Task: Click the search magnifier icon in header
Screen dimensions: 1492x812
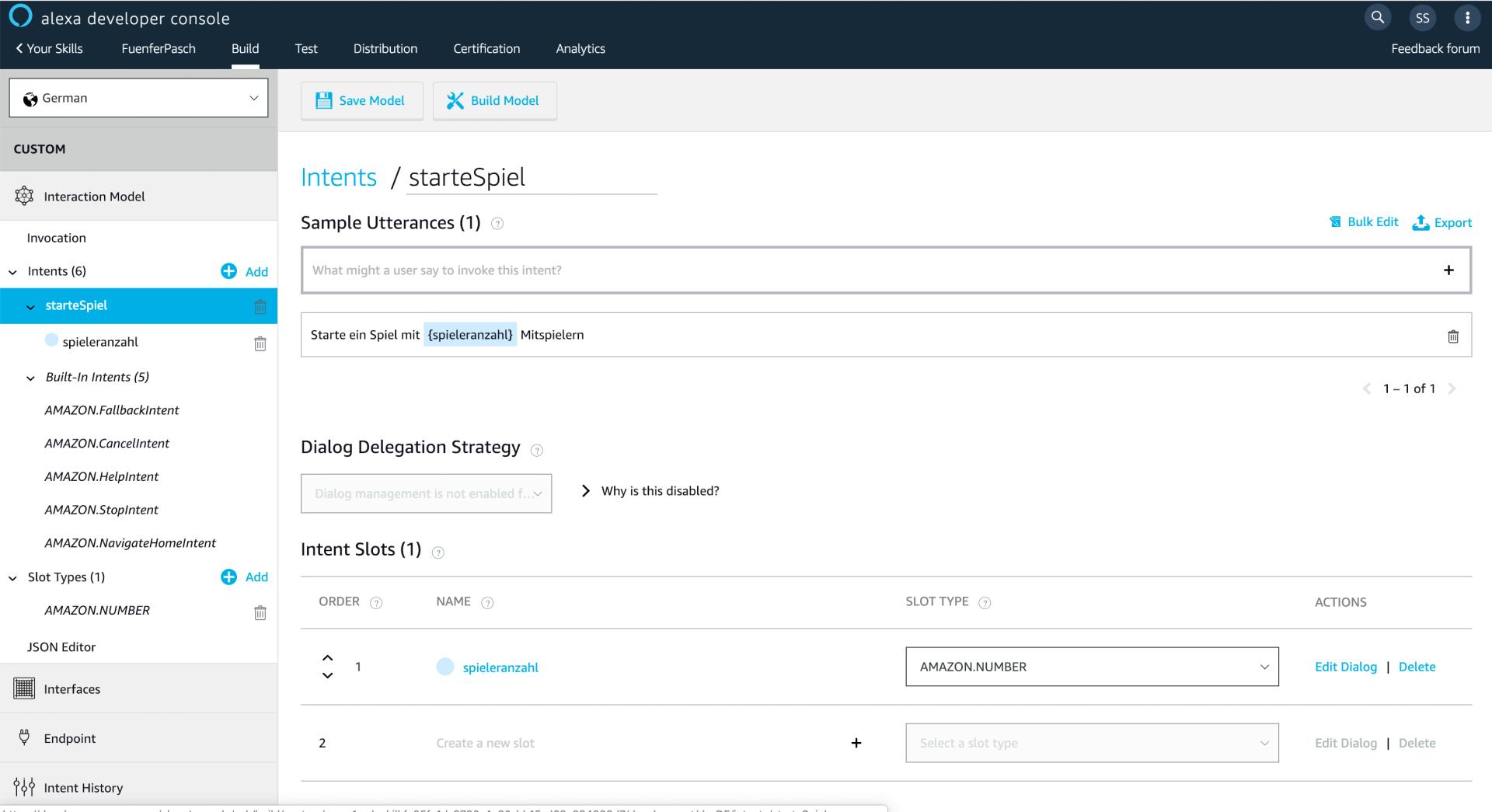Action: pyautogui.click(x=1377, y=17)
